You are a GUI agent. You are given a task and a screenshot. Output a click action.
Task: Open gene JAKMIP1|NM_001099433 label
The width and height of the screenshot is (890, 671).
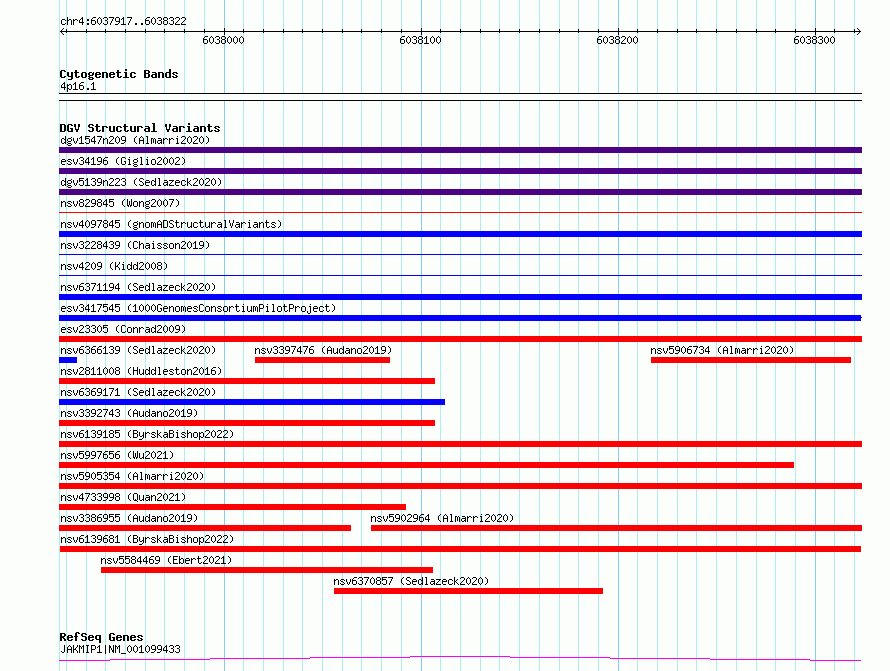[120, 649]
